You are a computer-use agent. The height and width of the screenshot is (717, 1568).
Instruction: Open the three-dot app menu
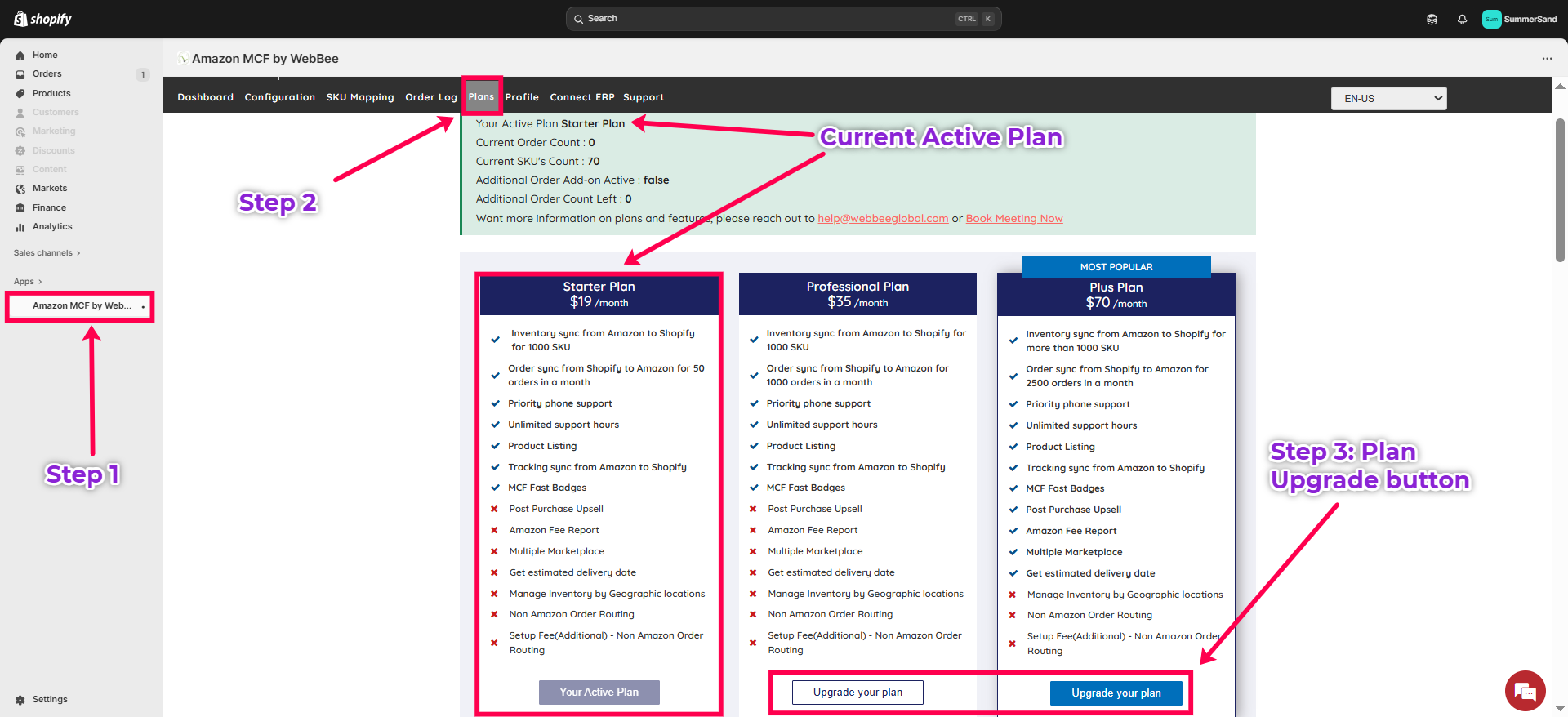coord(1547,59)
